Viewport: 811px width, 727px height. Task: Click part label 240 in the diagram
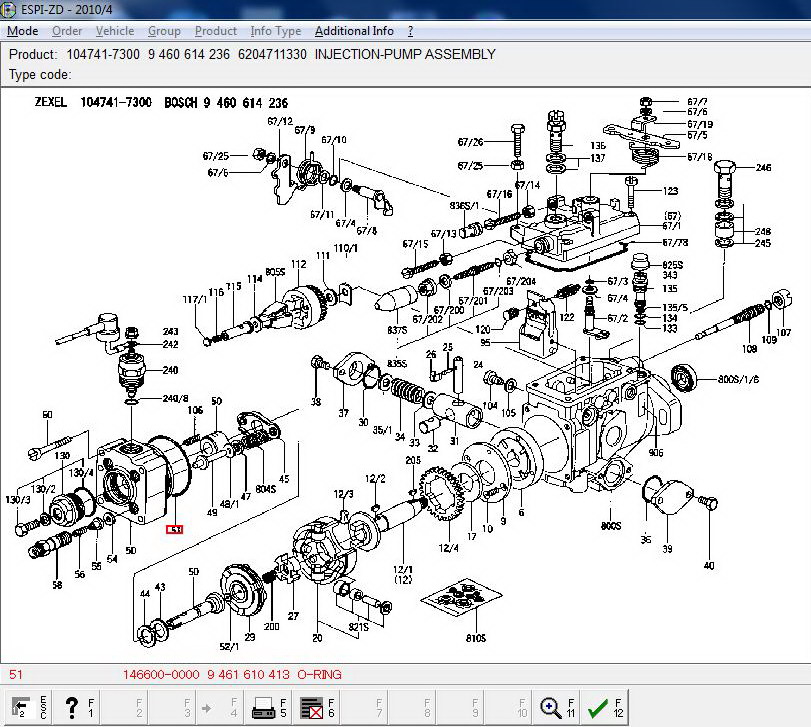[170, 370]
